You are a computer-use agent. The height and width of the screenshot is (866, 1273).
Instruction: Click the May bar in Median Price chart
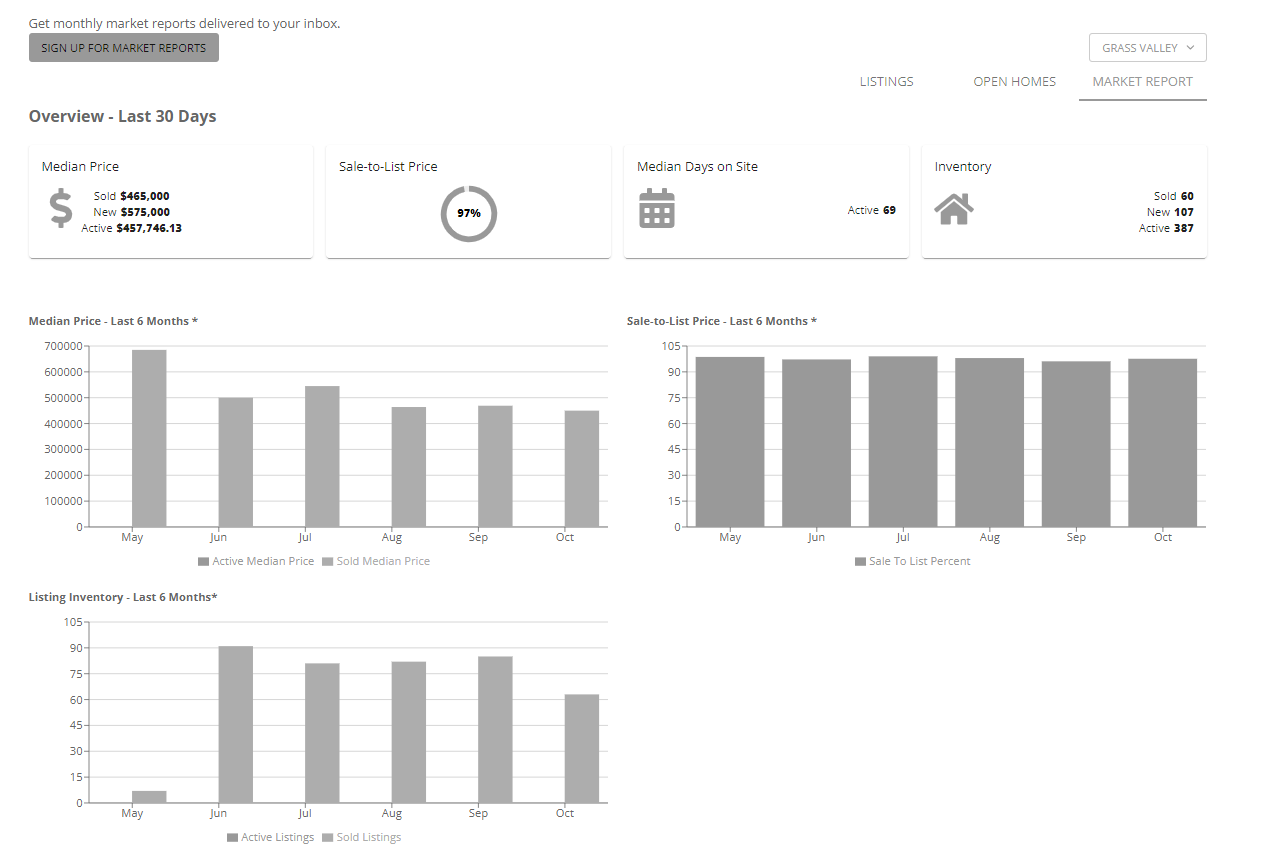(149, 438)
